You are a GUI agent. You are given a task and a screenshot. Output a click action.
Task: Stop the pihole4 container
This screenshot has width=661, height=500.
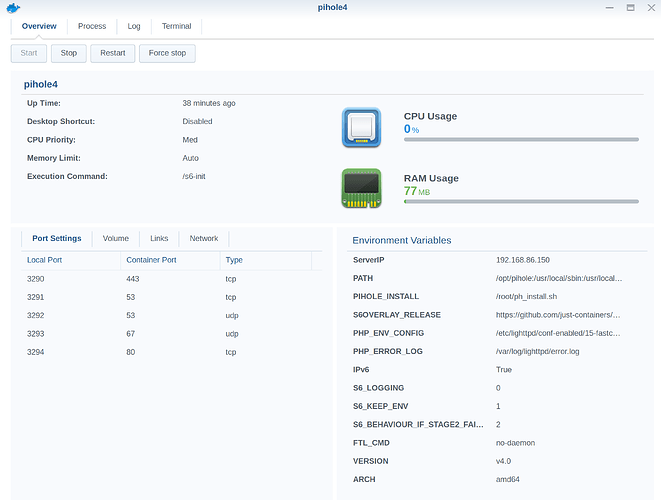tap(68, 53)
